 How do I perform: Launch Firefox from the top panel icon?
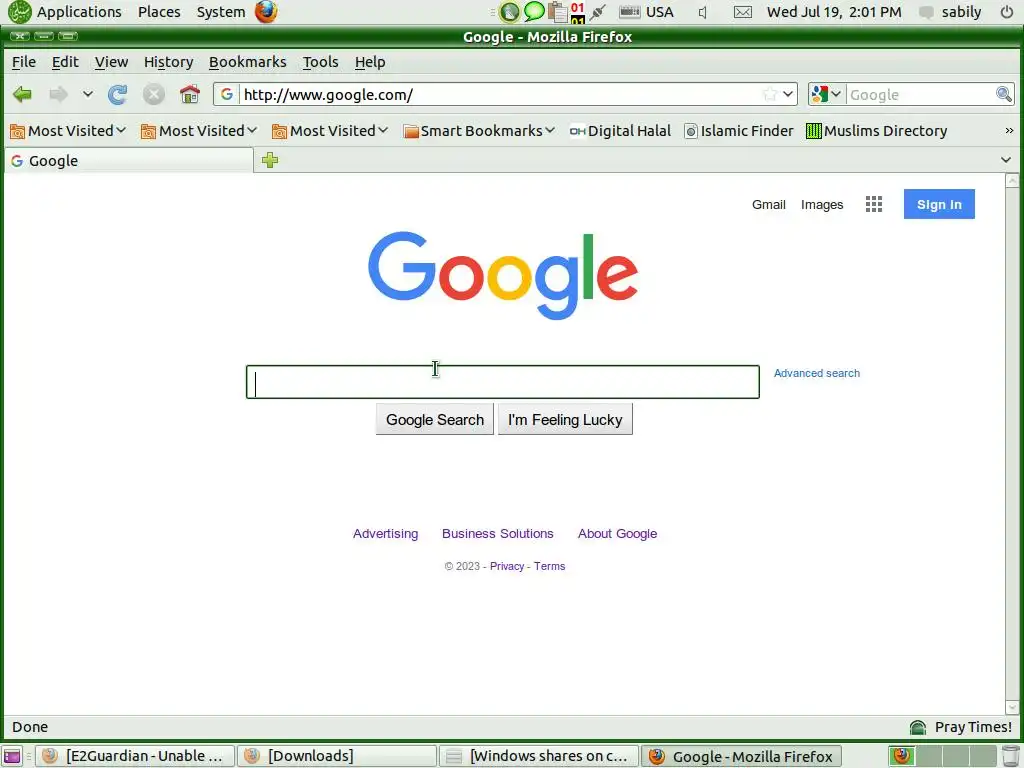(x=266, y=12)
